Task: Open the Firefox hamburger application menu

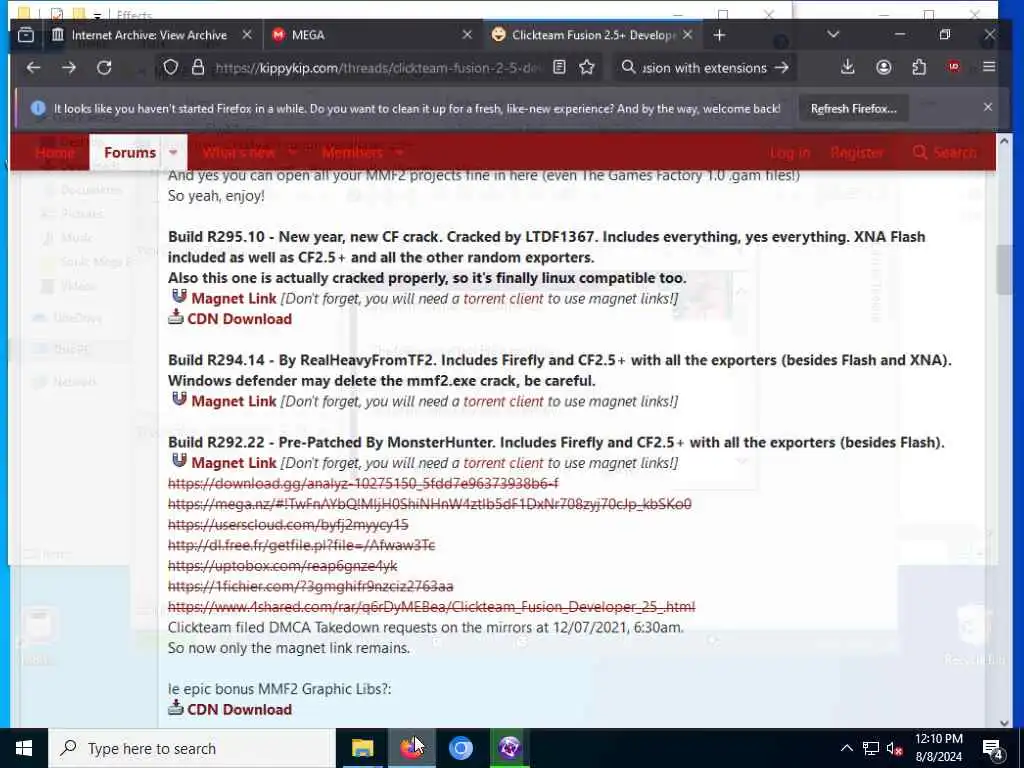Action: click(989, 67)
